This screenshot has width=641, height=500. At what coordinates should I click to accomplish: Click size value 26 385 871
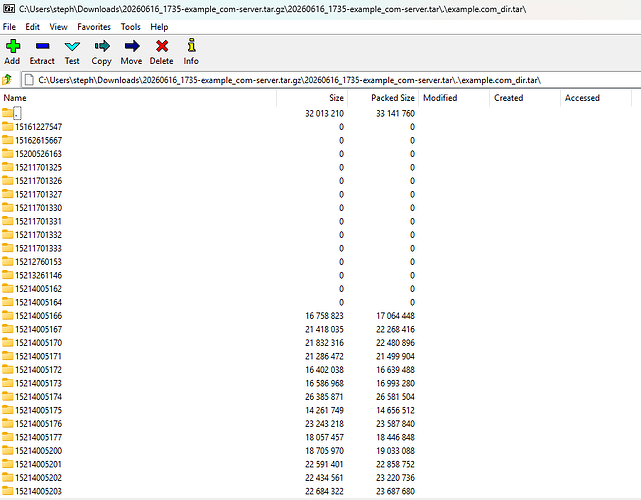[324, 397]
